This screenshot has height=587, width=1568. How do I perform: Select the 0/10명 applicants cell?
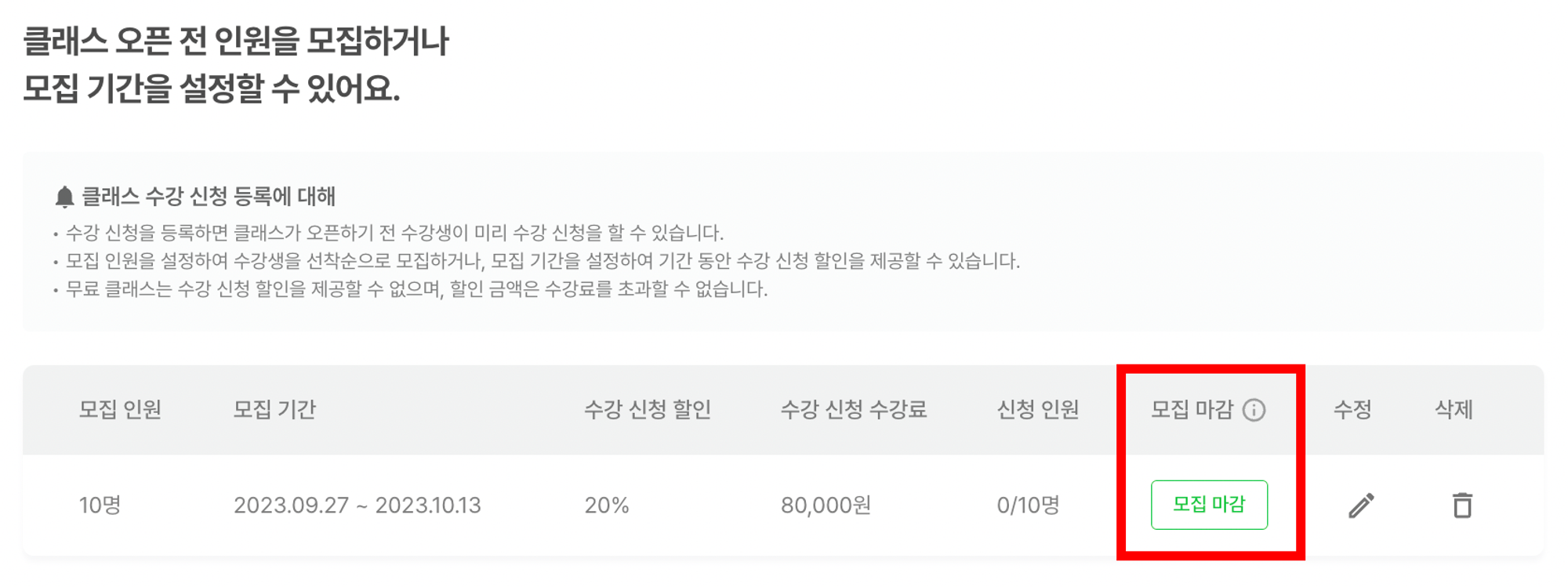pyautogui.click(x=1028, y=505)
